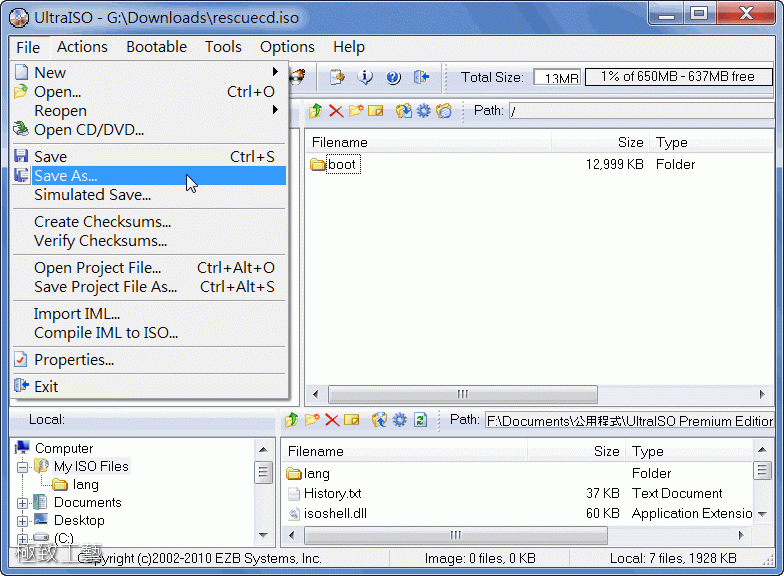Click the rename icon in image toolbar
This screenshot has width=784, height=576.
click(376, 110)
